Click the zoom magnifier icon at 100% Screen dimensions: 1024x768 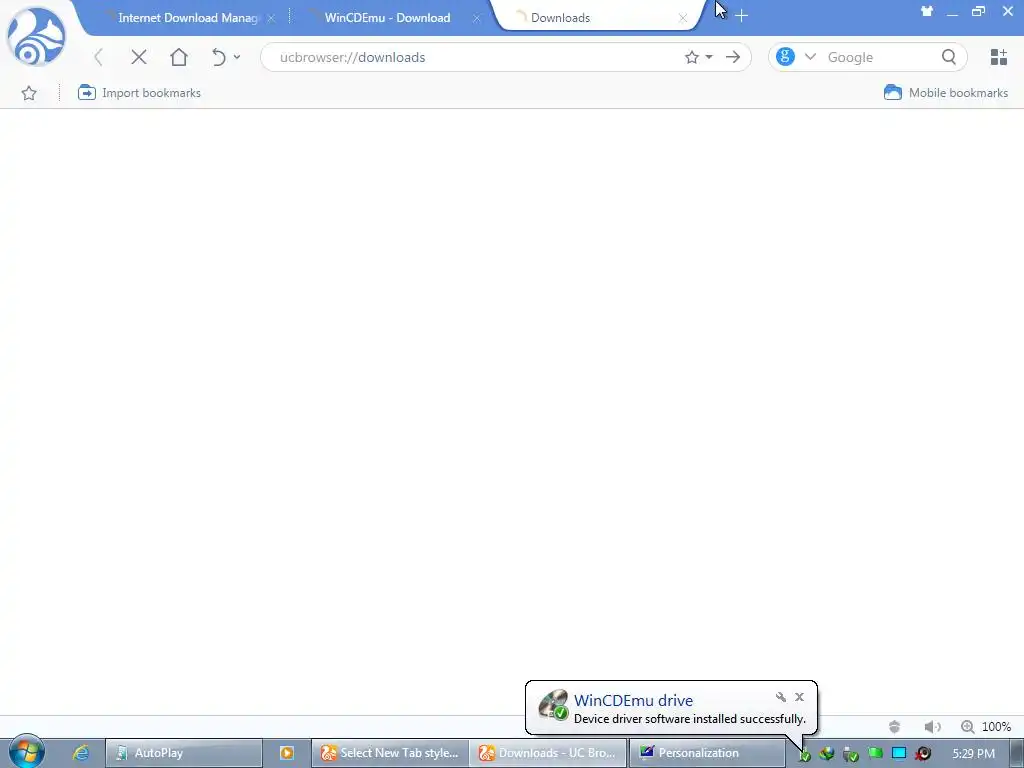coord(967,726)
